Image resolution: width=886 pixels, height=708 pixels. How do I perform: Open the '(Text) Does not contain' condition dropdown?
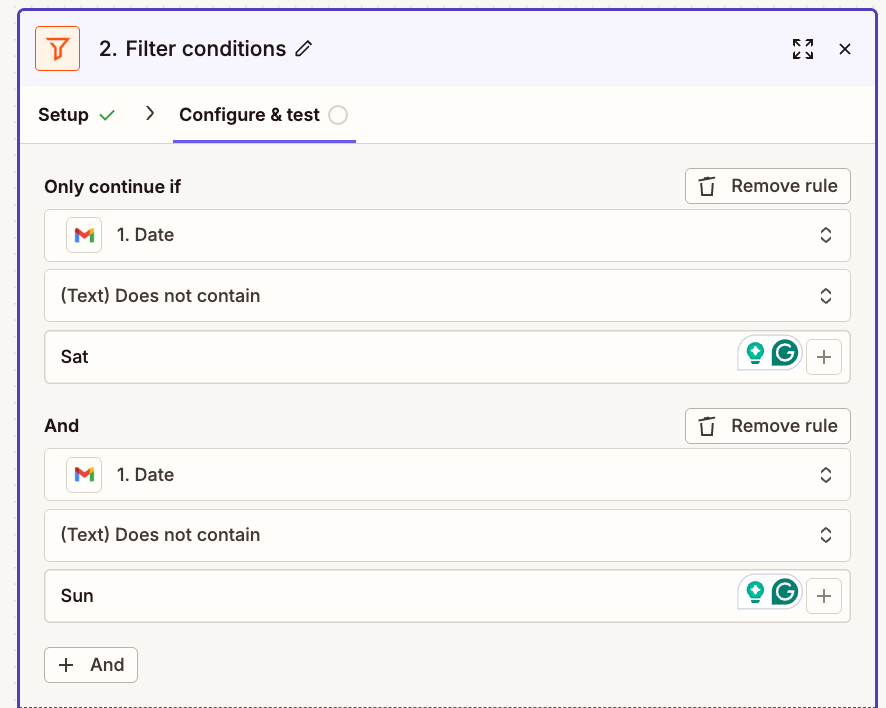[445, 295]
